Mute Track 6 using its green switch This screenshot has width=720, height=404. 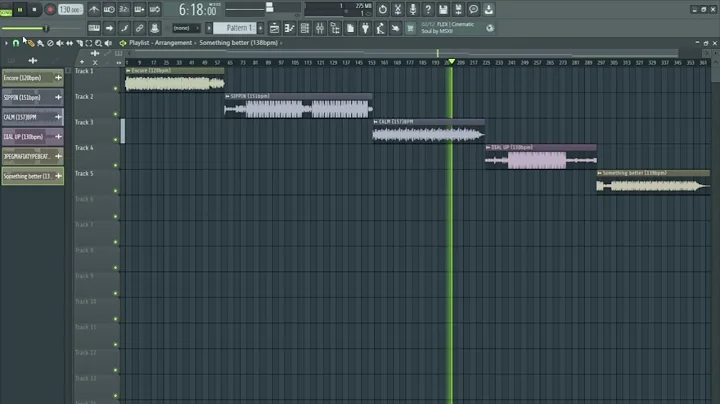116,217
